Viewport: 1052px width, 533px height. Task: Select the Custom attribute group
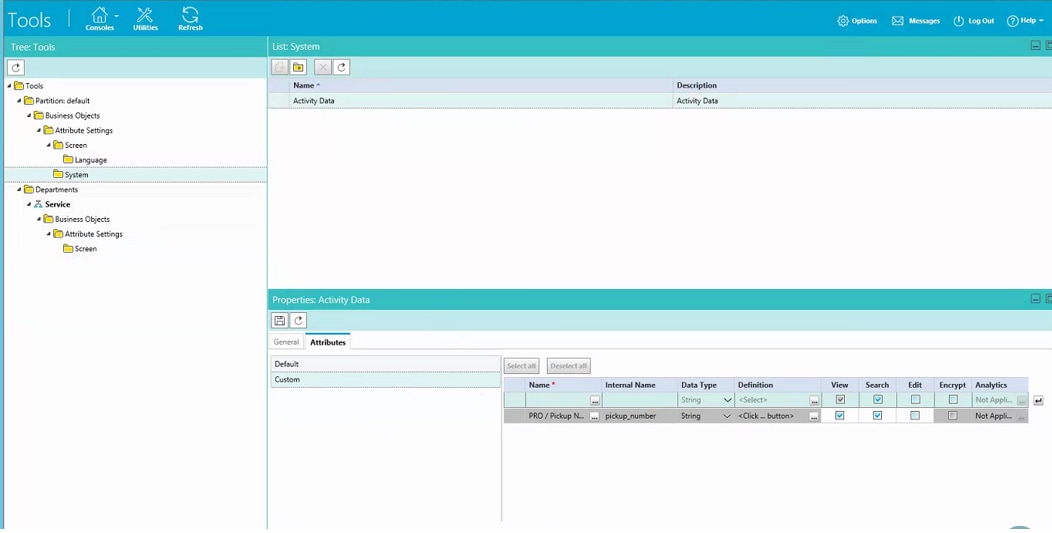click(x=385, y=379)
